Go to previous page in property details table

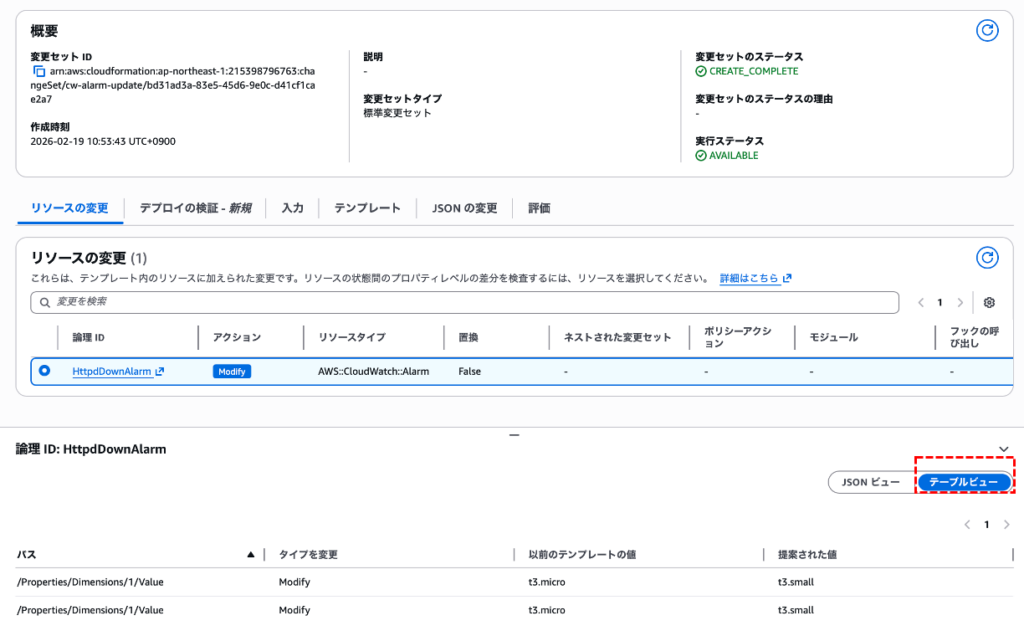[x=967, y=524]
